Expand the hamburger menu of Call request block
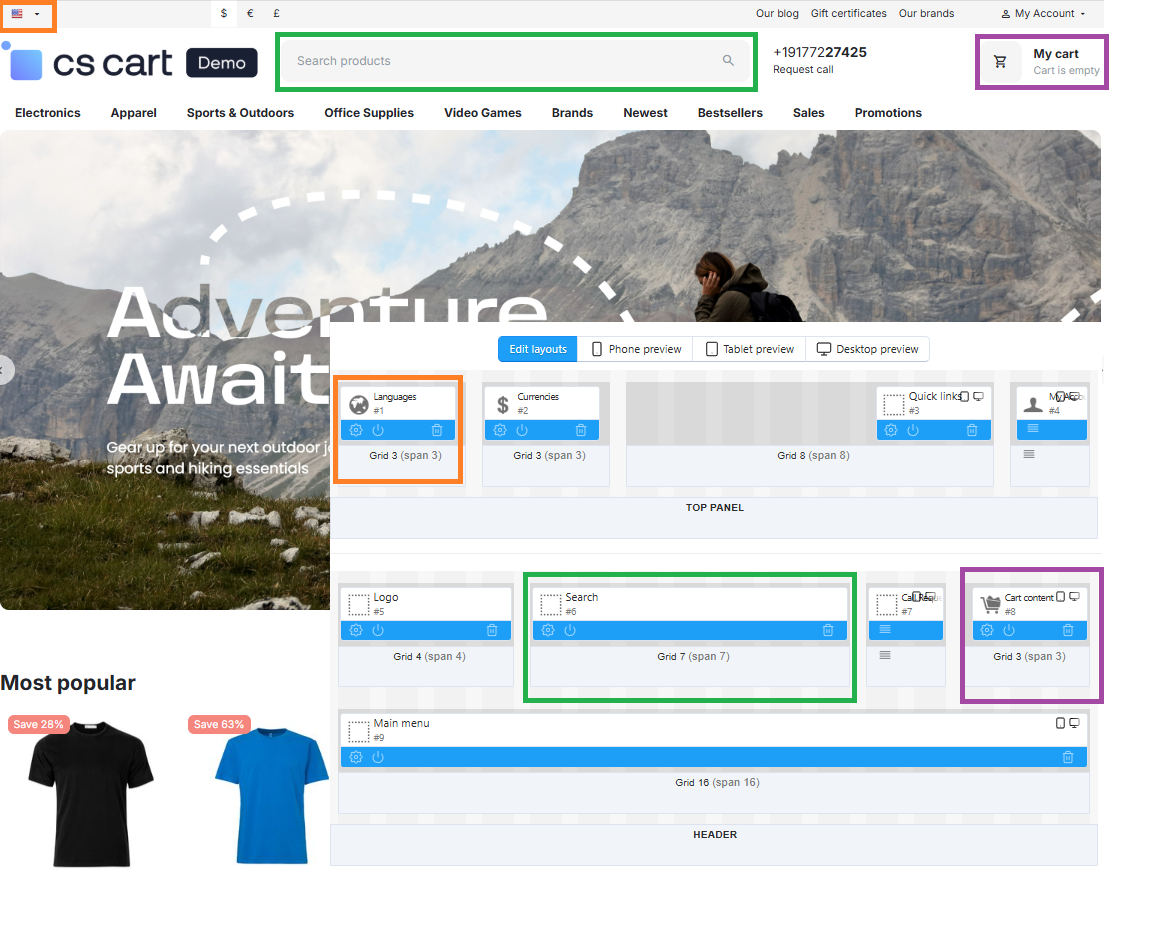This screenshot has width=1158, height=945. click(885, 629)
